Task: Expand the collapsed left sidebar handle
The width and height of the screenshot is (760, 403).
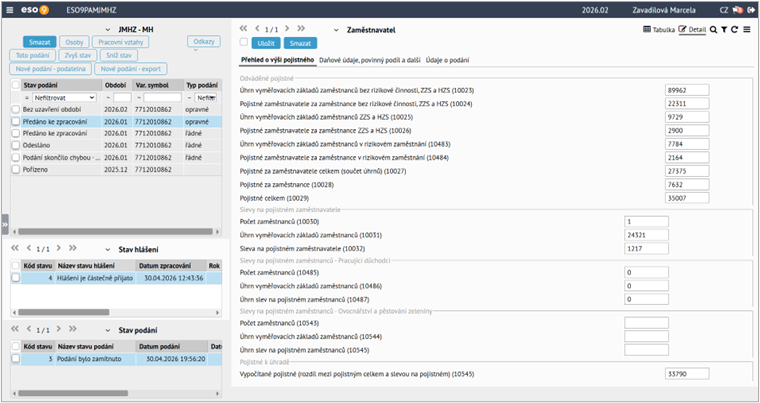Action: (x=5, y=225)
